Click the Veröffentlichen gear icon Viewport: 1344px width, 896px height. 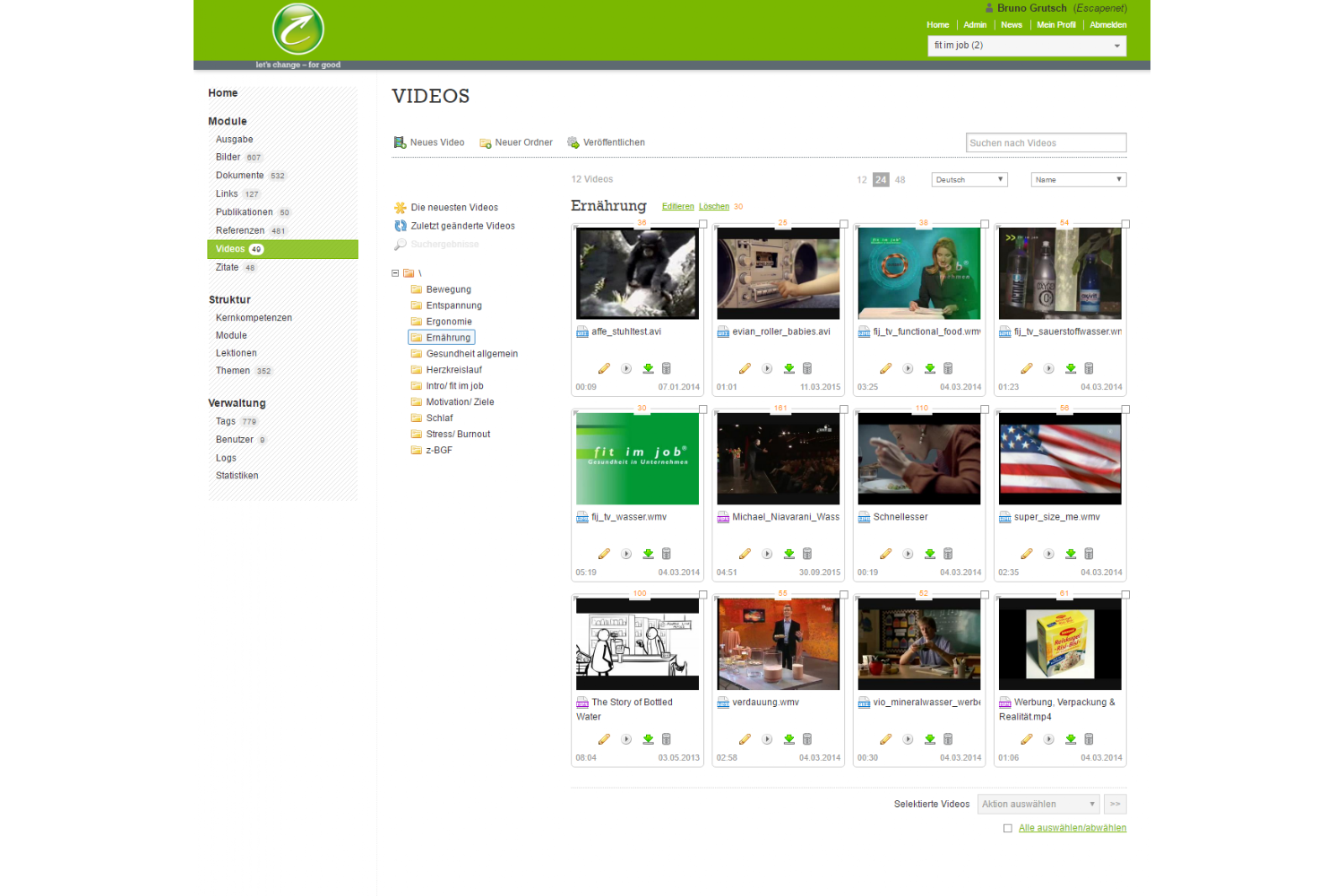(573, 142)
